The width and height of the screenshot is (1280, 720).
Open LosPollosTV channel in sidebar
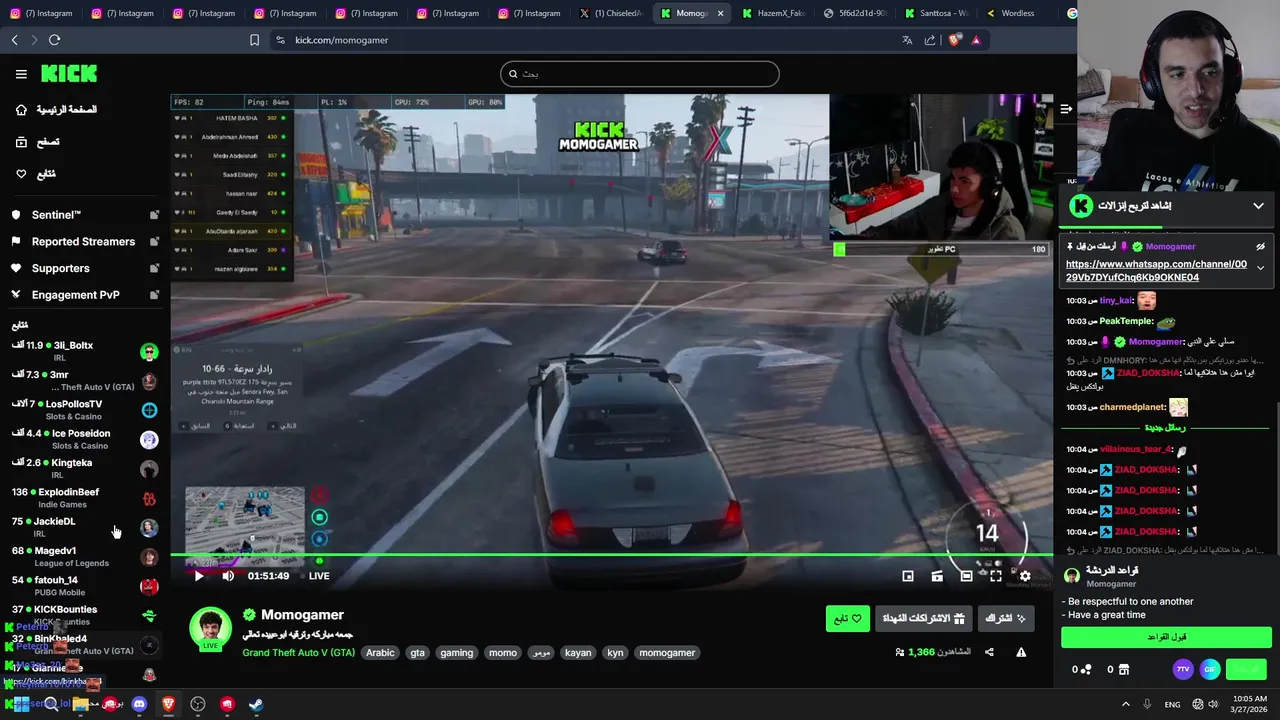(84, 410)
